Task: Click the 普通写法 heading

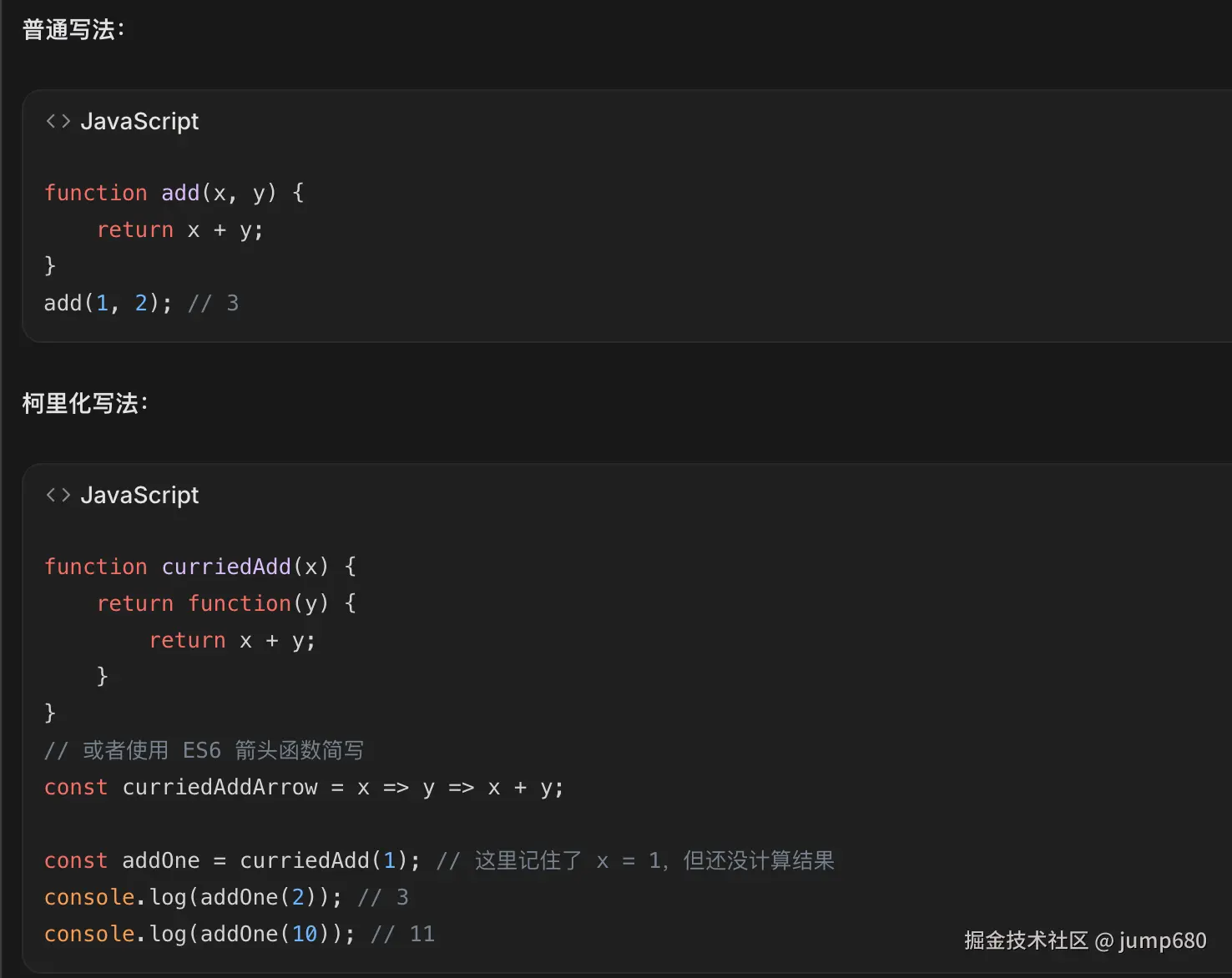Action: [73, 30]
